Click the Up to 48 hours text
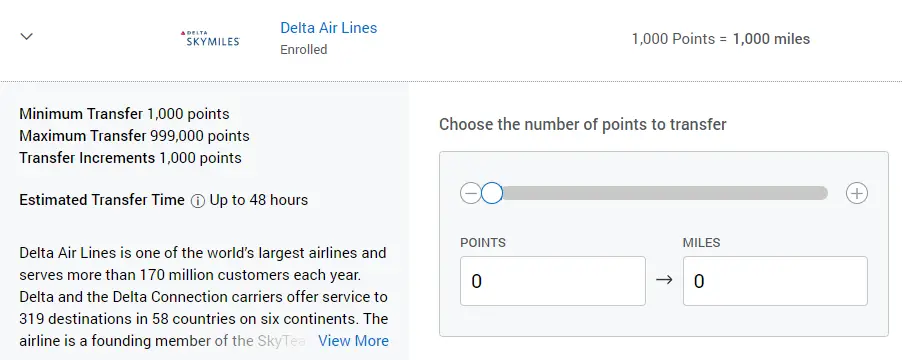 coord(259,200)
